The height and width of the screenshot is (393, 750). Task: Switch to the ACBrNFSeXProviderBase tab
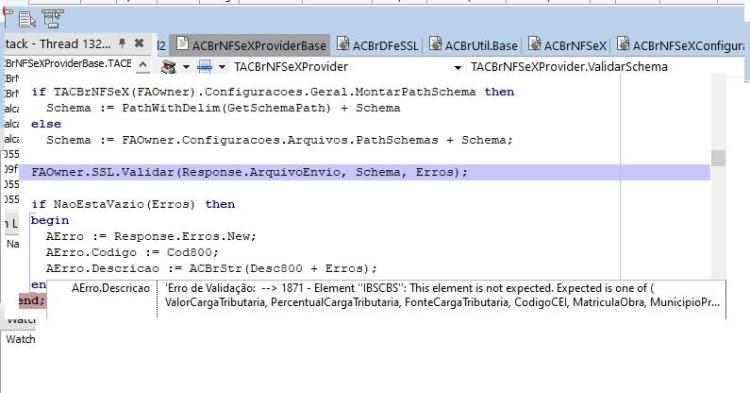pos(250,45)
